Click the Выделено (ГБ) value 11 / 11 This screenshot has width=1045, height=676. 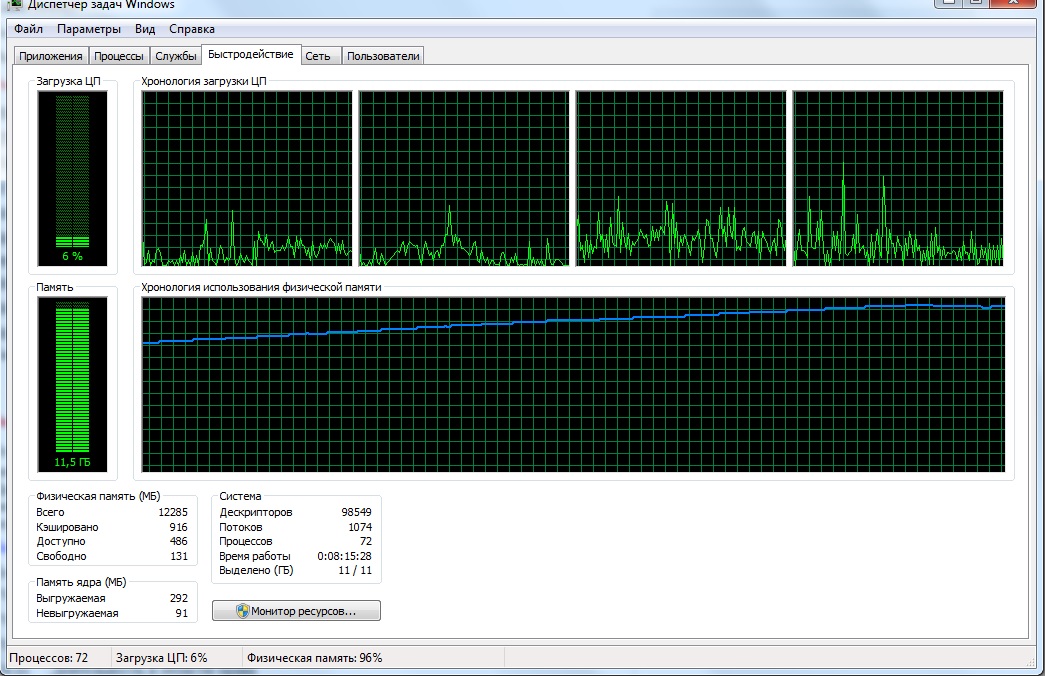355,570
